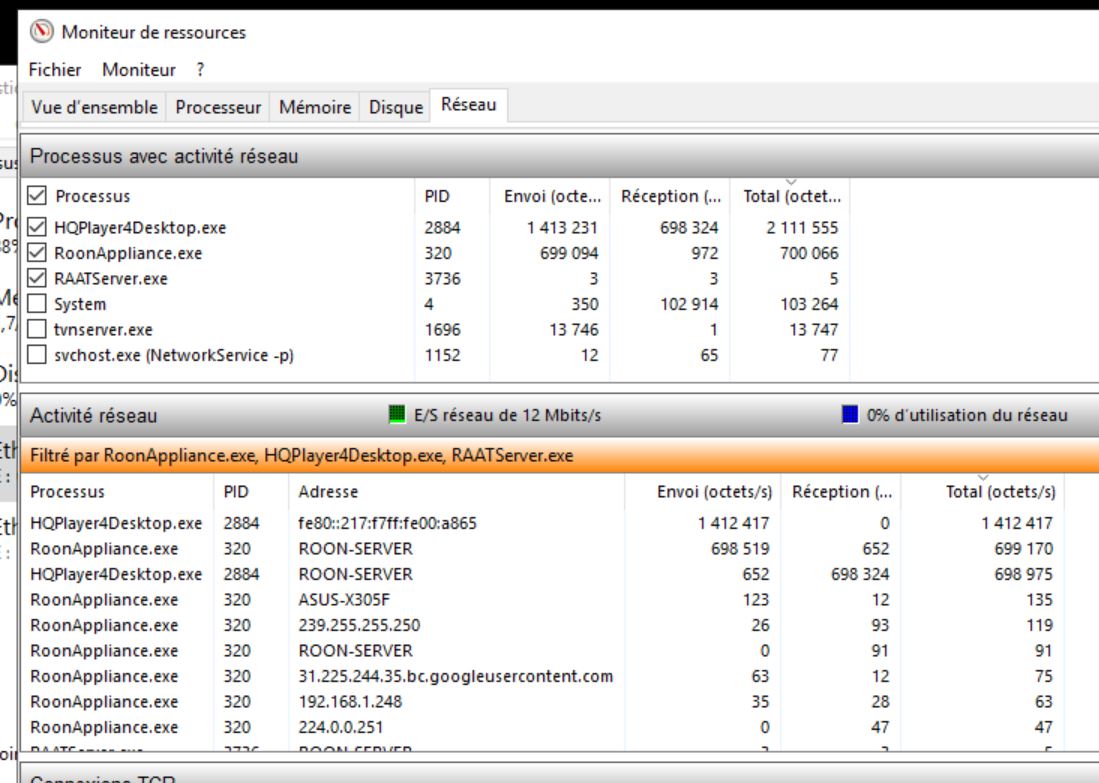Sort network activity by Réception column
This screenshot has height=783, width=1099.
(841, 492)
